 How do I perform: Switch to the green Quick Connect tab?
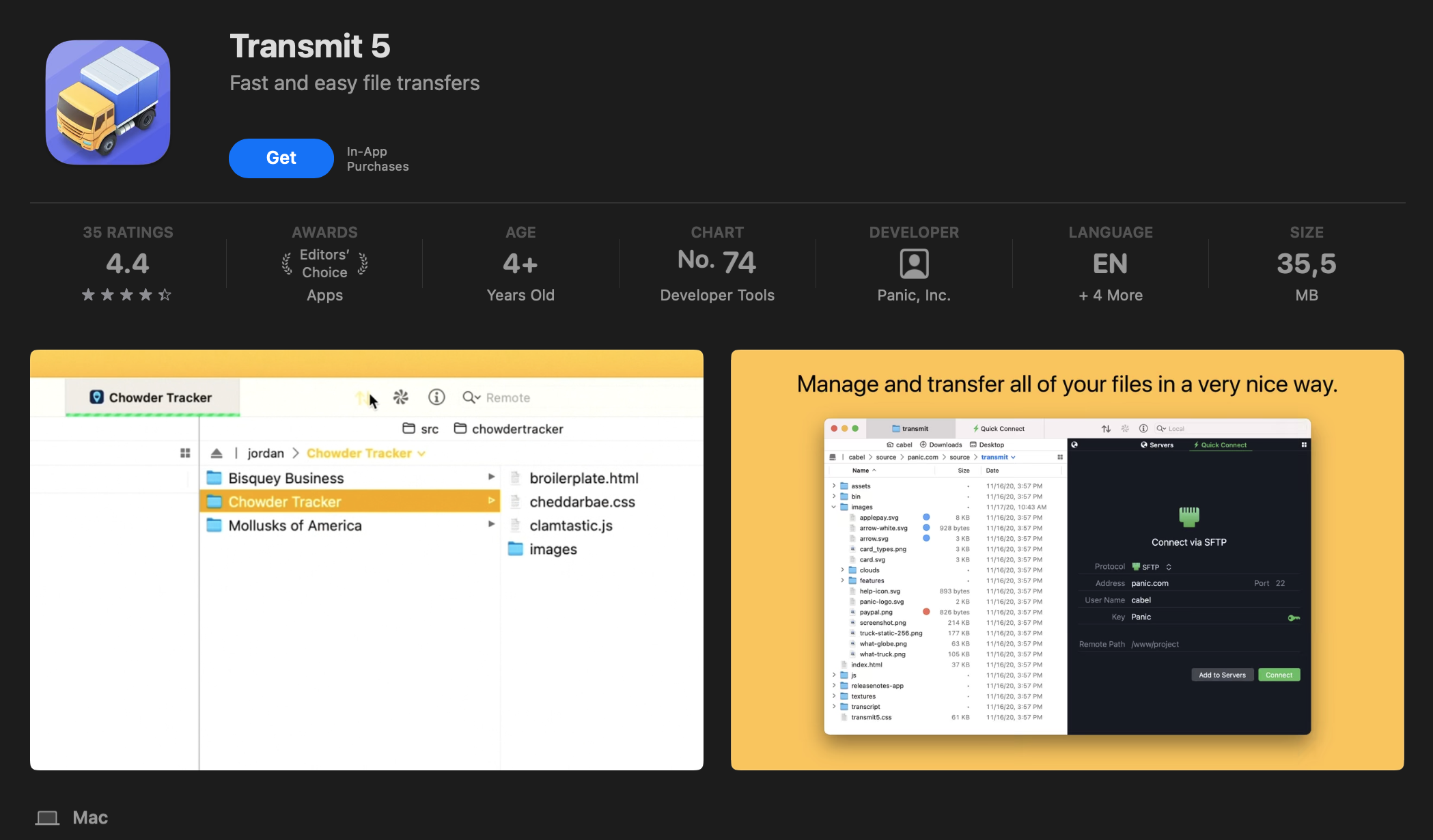coord(1220,445)
